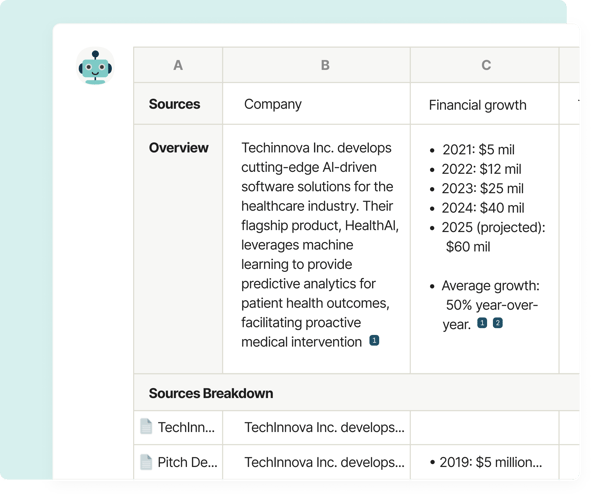Open the Pitch De... source file name
Image resolution: width=595 pixels, height=499 pixels.
point(187,462)
